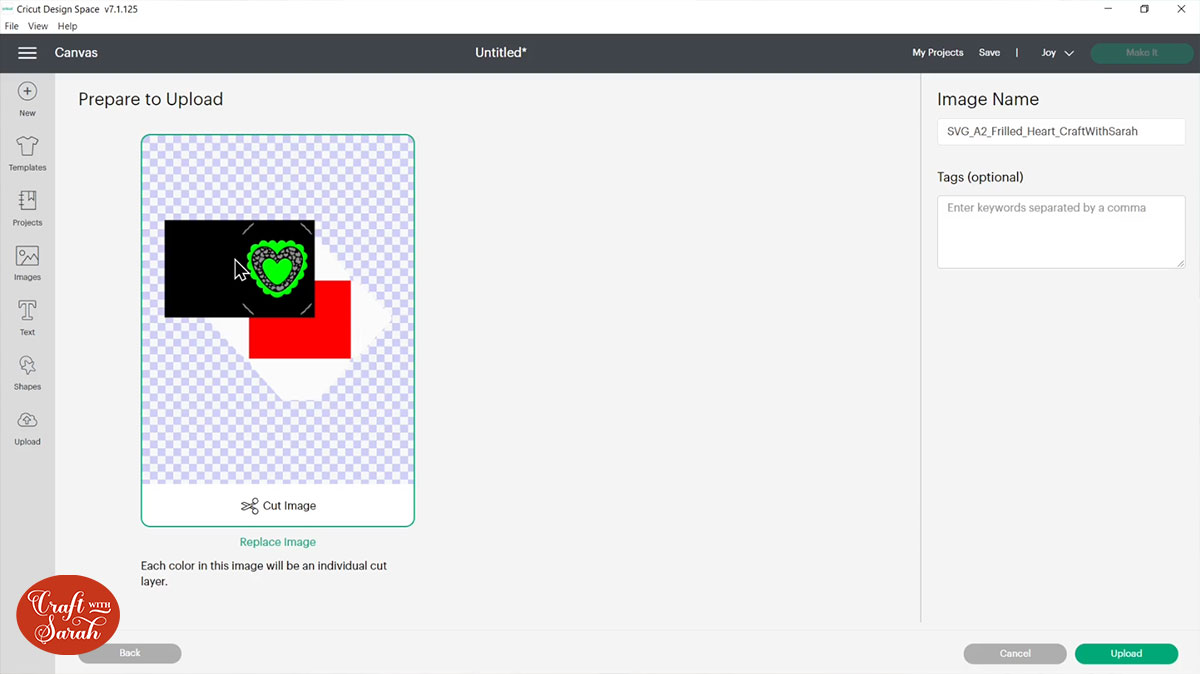Cancel the image upload
This screenshot has width=1200, height=674.
pyautogui.click(x=1014, y=653)
